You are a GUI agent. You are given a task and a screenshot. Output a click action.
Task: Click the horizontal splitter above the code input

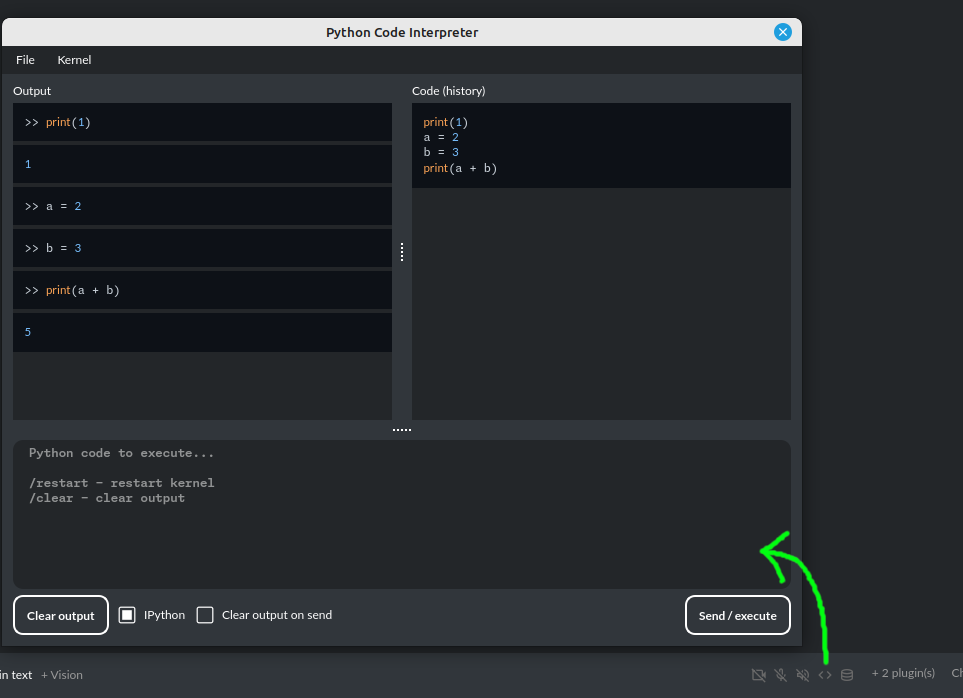click(402, 430)
